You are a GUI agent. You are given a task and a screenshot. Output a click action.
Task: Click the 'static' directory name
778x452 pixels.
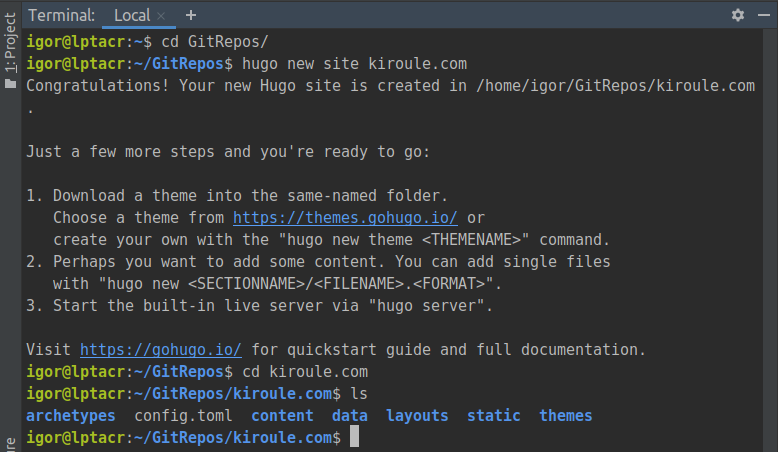point(494,416)
